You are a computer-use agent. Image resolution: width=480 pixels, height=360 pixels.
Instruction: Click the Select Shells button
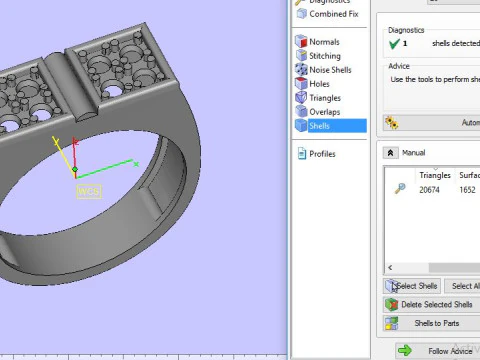pos(412,286)
